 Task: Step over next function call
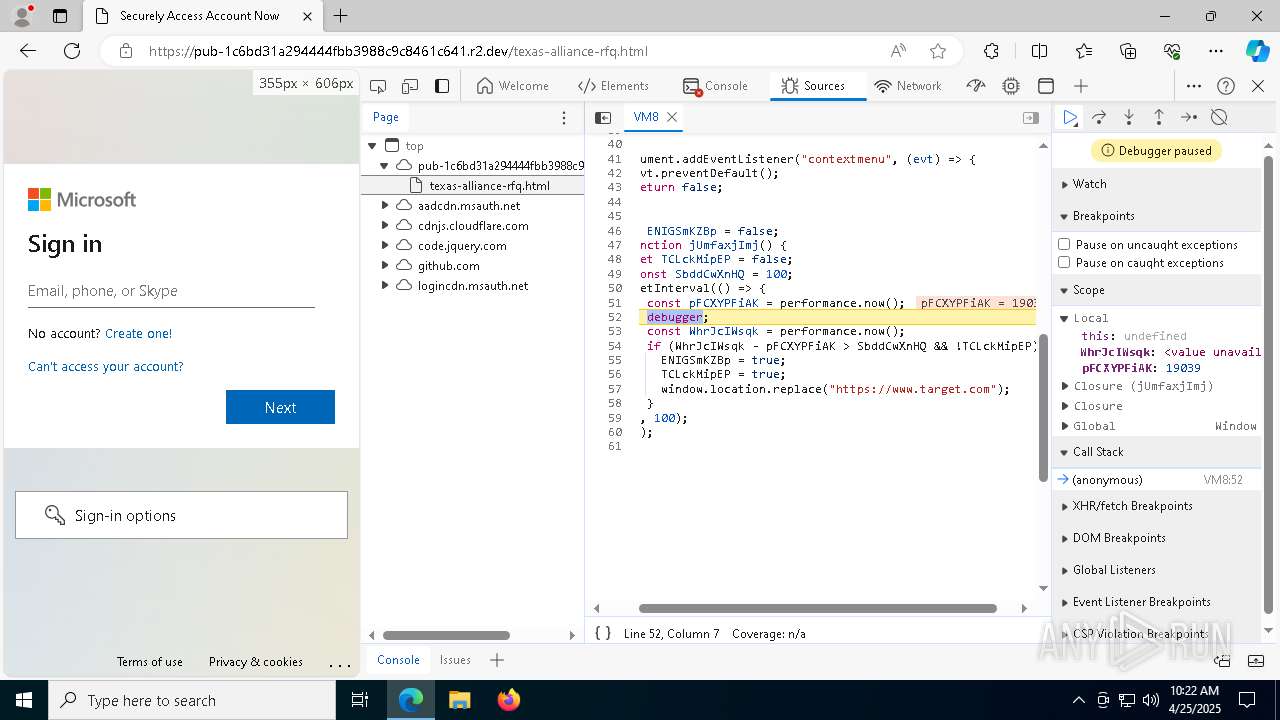(x=1099, y=117)
